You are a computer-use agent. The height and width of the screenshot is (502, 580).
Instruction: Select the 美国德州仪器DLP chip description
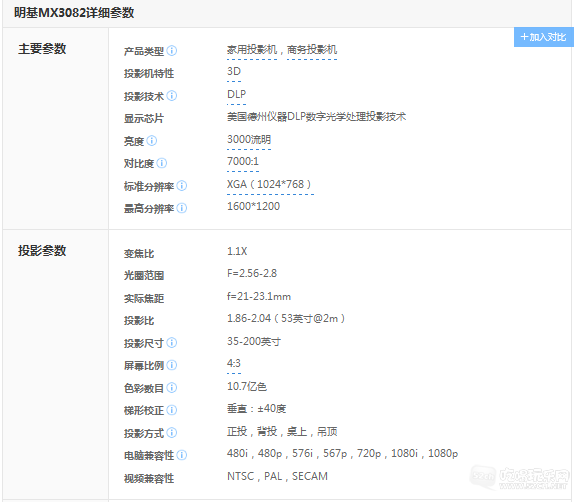point(317,117)
